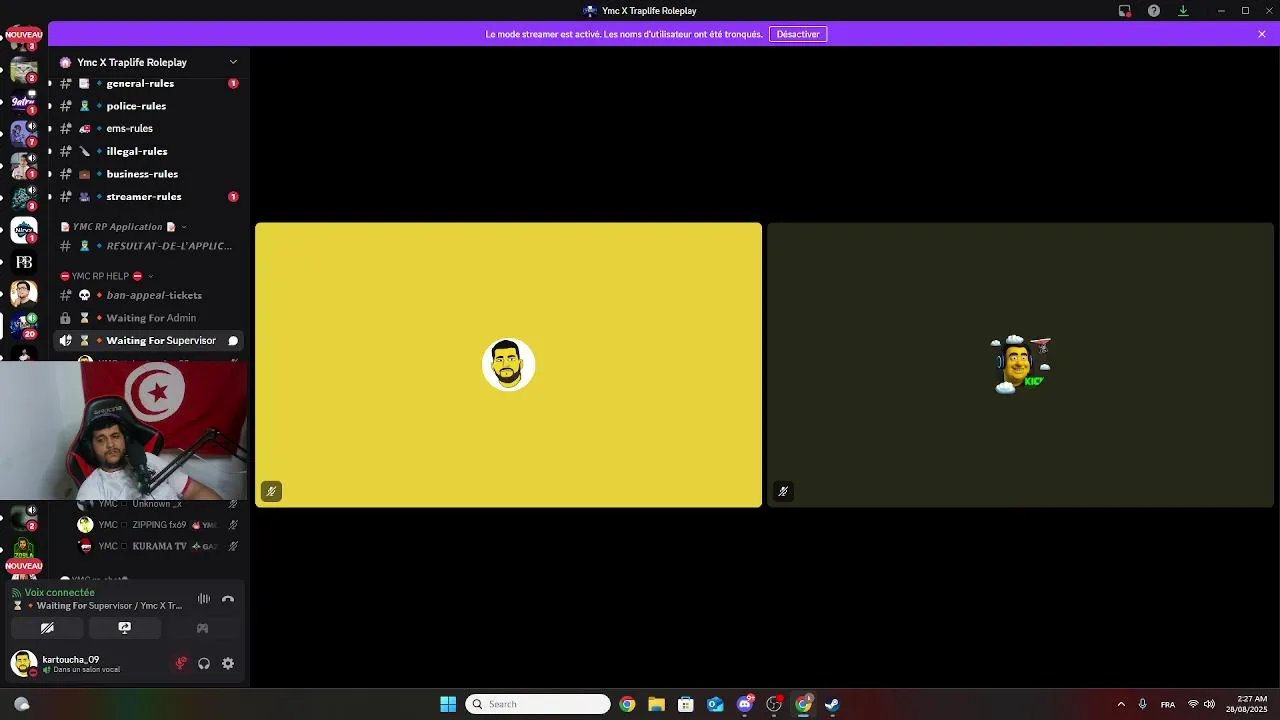This screenshot has width=1280, height=720.
Task: Open File Explorer from the taskbar
Action: tap(656, 704)
